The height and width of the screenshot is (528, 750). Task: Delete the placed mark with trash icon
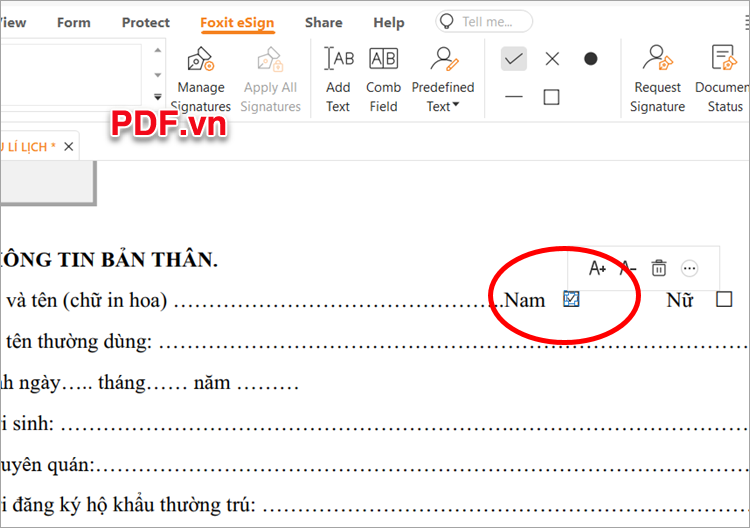pyautogui.click(x=658, y=268)
